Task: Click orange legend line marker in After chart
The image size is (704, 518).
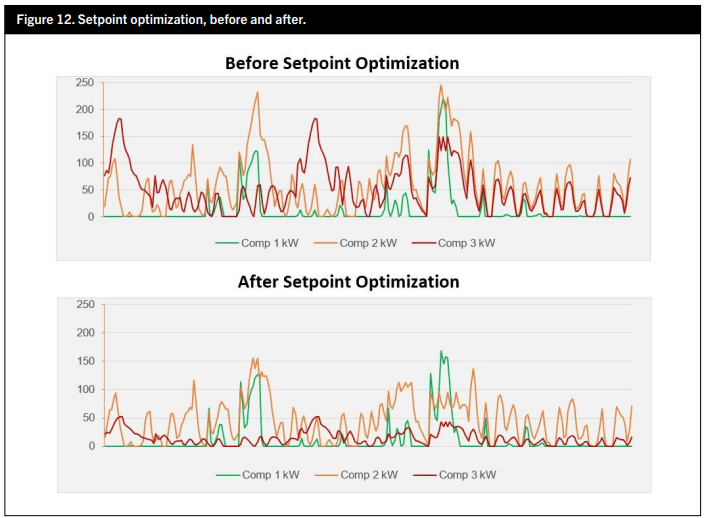Action: click(x=326, y=474)
